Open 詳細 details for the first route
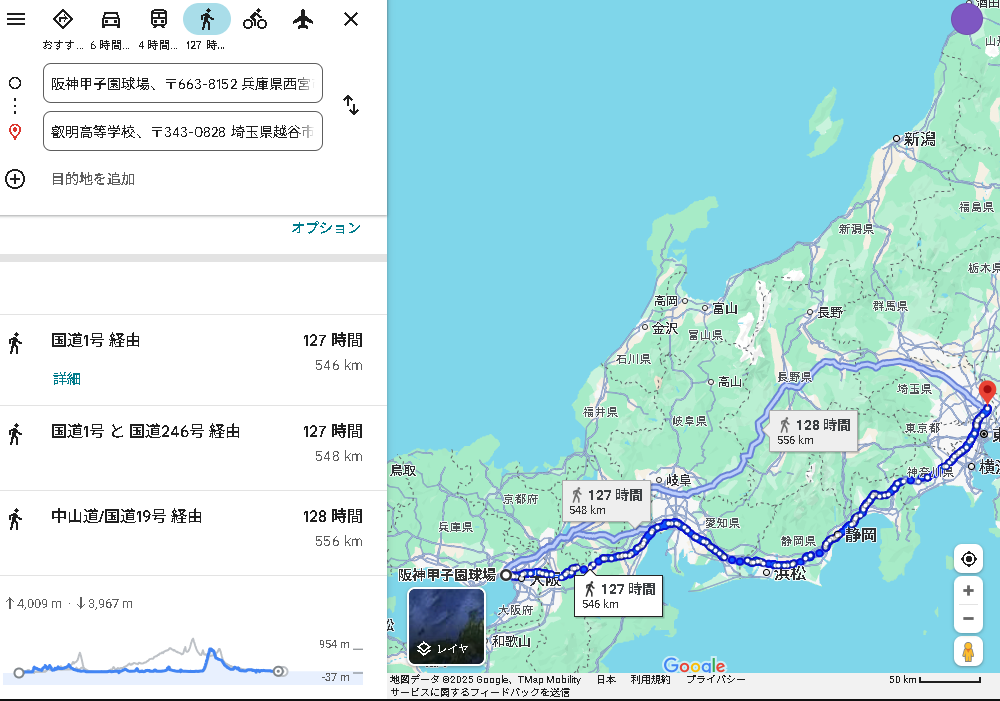This screenshot has height=701, width=1000. coord(66,378)
